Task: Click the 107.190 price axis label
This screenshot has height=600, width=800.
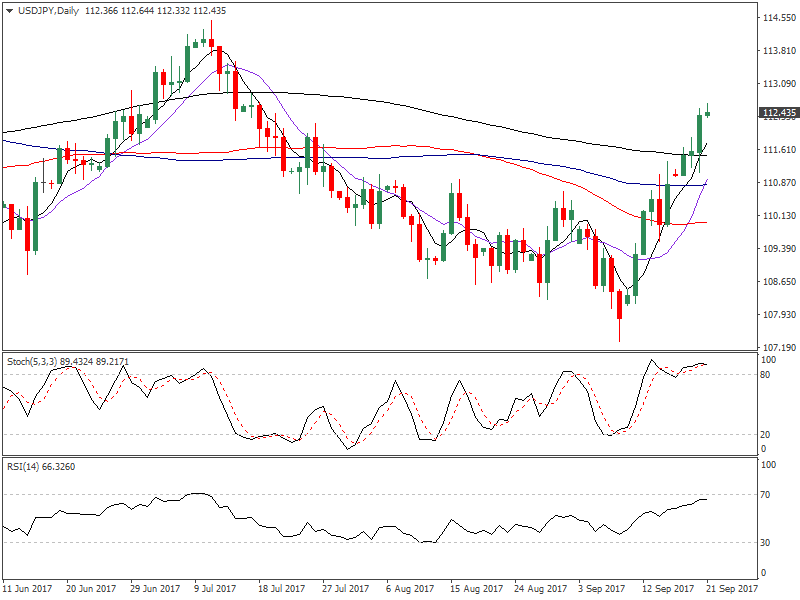Action: (777, 348)
